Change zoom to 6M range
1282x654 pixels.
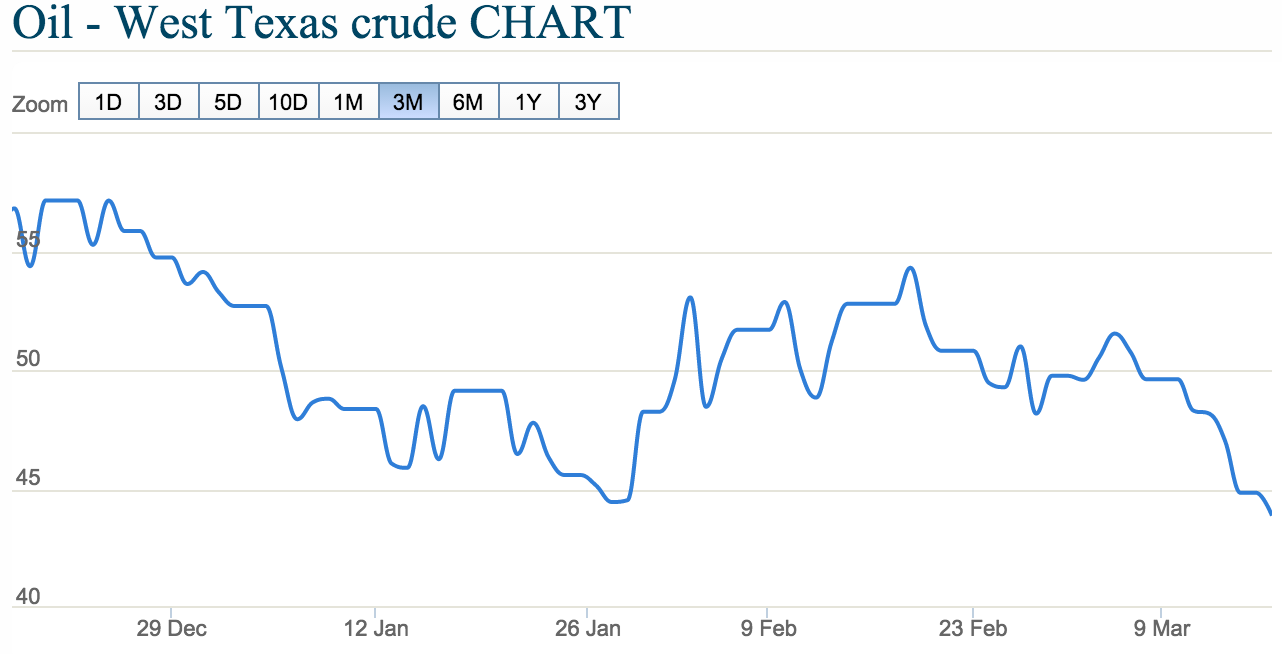[468, 102]
